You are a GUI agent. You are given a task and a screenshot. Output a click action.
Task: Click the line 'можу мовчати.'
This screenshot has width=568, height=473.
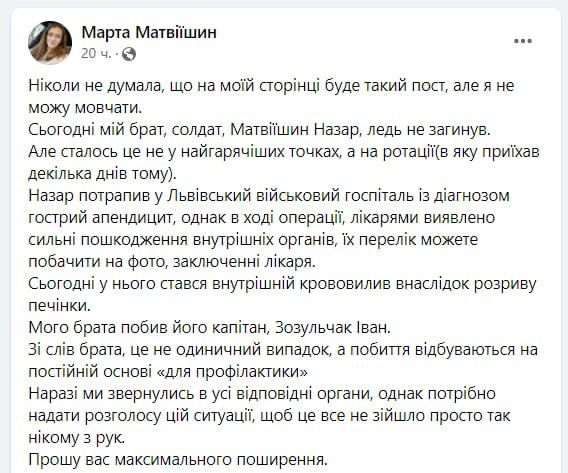tap(85, 108)
